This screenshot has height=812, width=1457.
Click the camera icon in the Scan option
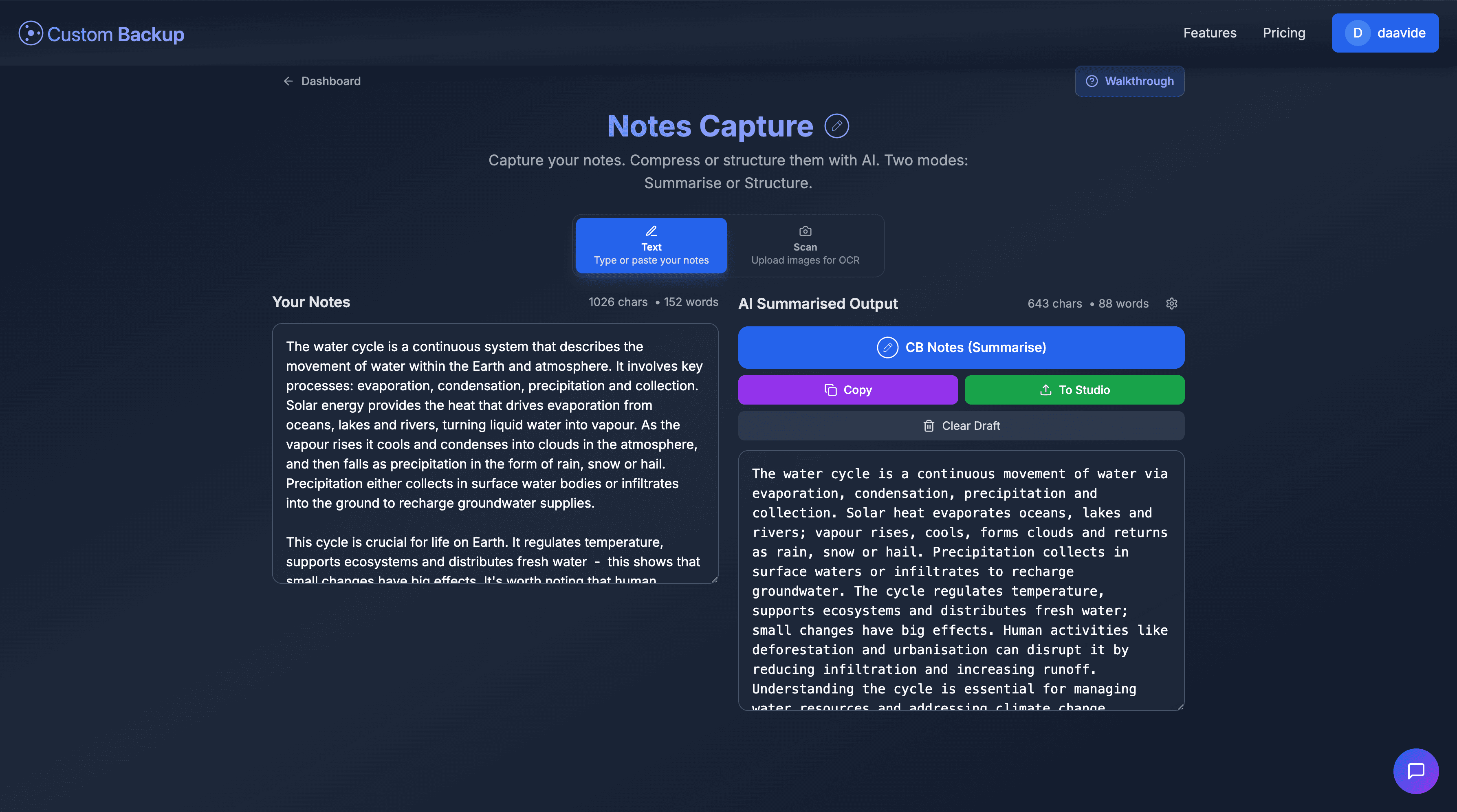pos(805,231)
